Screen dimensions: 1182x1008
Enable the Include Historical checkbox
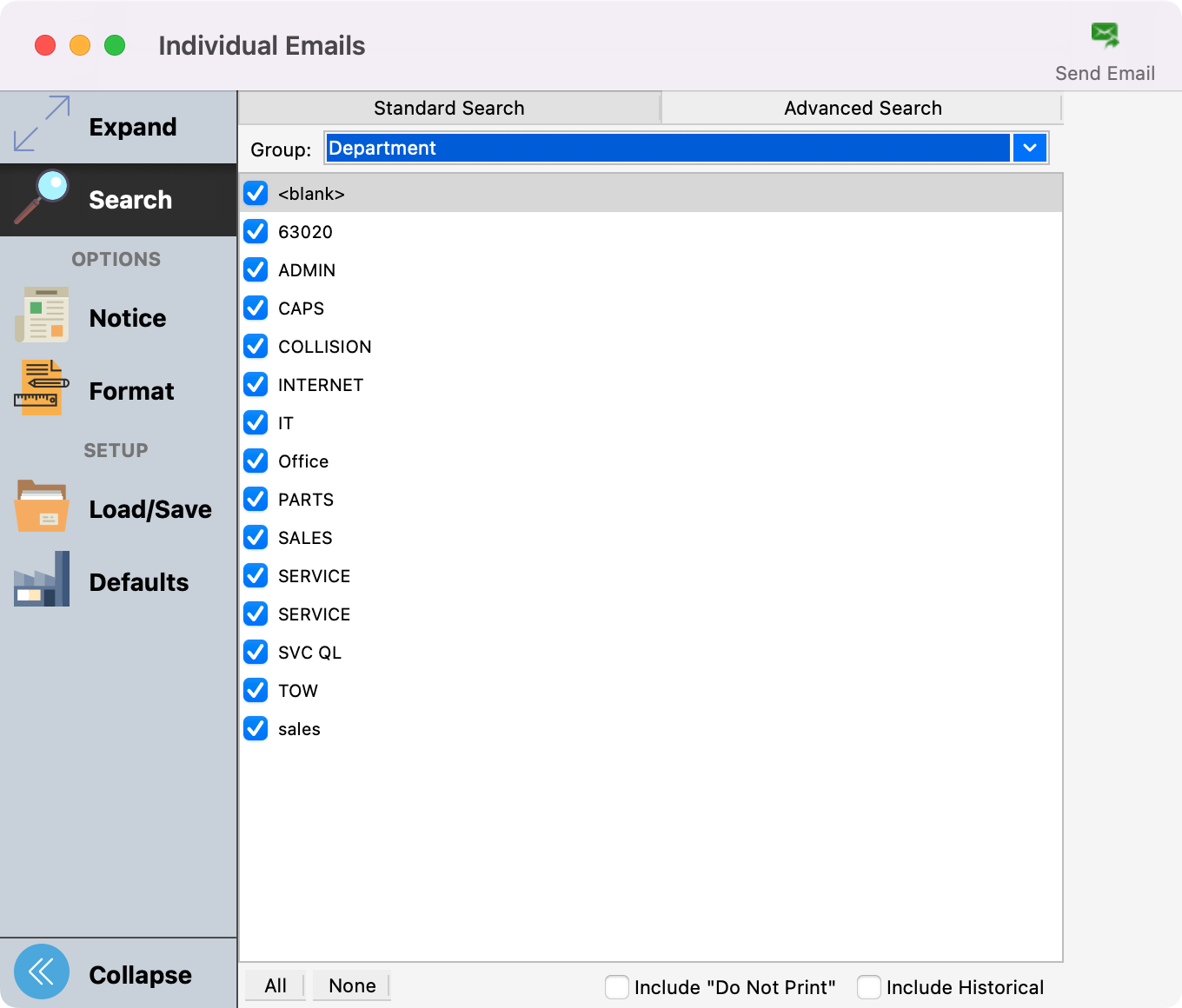tap(869, 987)
